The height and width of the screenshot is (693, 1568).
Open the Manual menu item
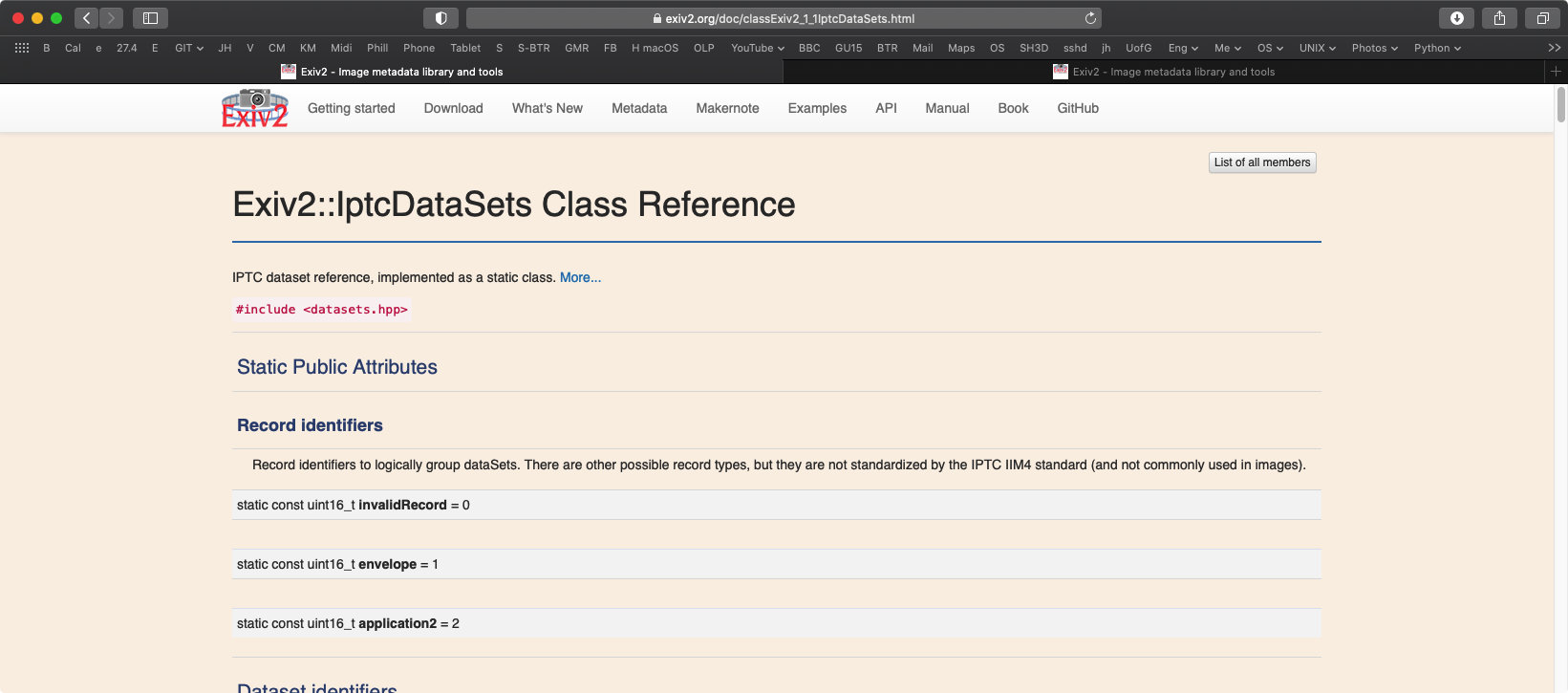tap(948, 108)
